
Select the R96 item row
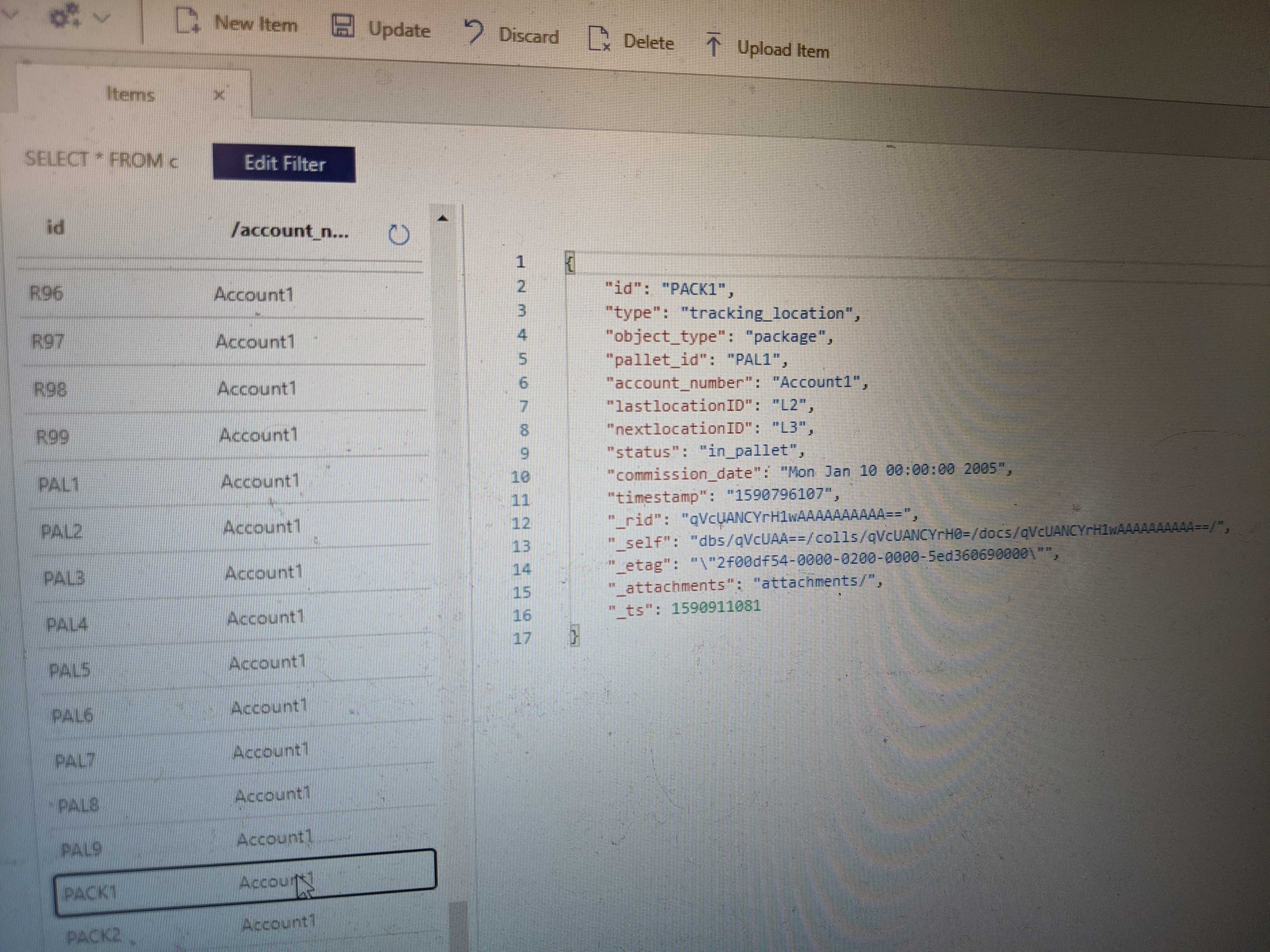click(47, 294)
